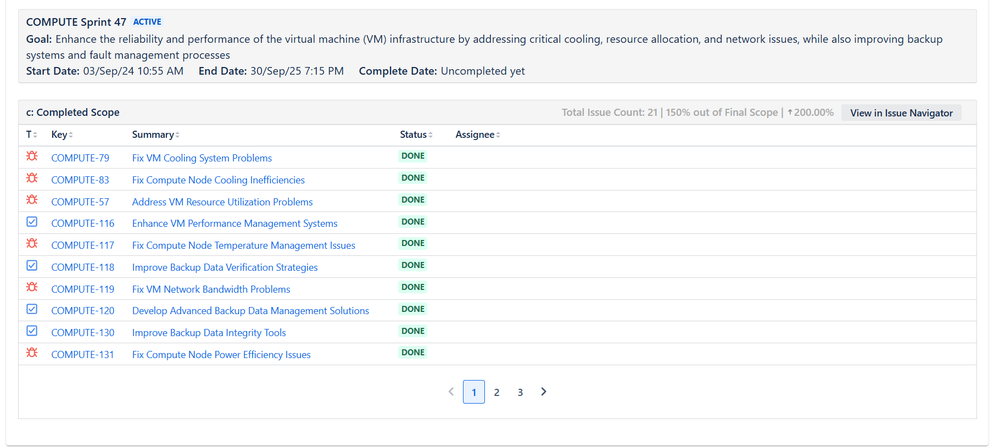999x447 pixels.
Task: Sort issues by the Key column header
Action: coord(62,135)
